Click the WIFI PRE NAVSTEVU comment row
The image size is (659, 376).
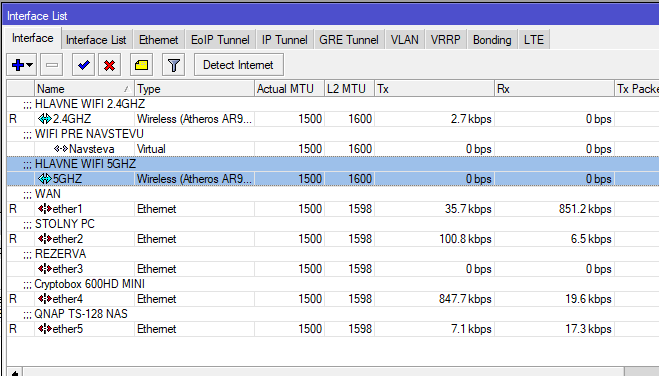point(333,134)
